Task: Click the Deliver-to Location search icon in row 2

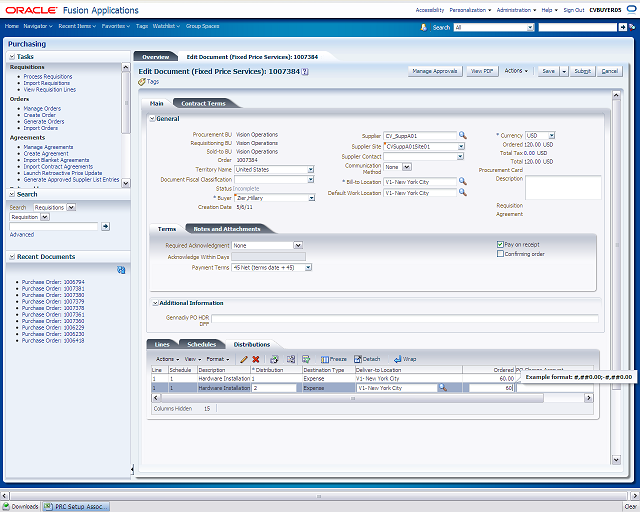Action: coord(442,387)
